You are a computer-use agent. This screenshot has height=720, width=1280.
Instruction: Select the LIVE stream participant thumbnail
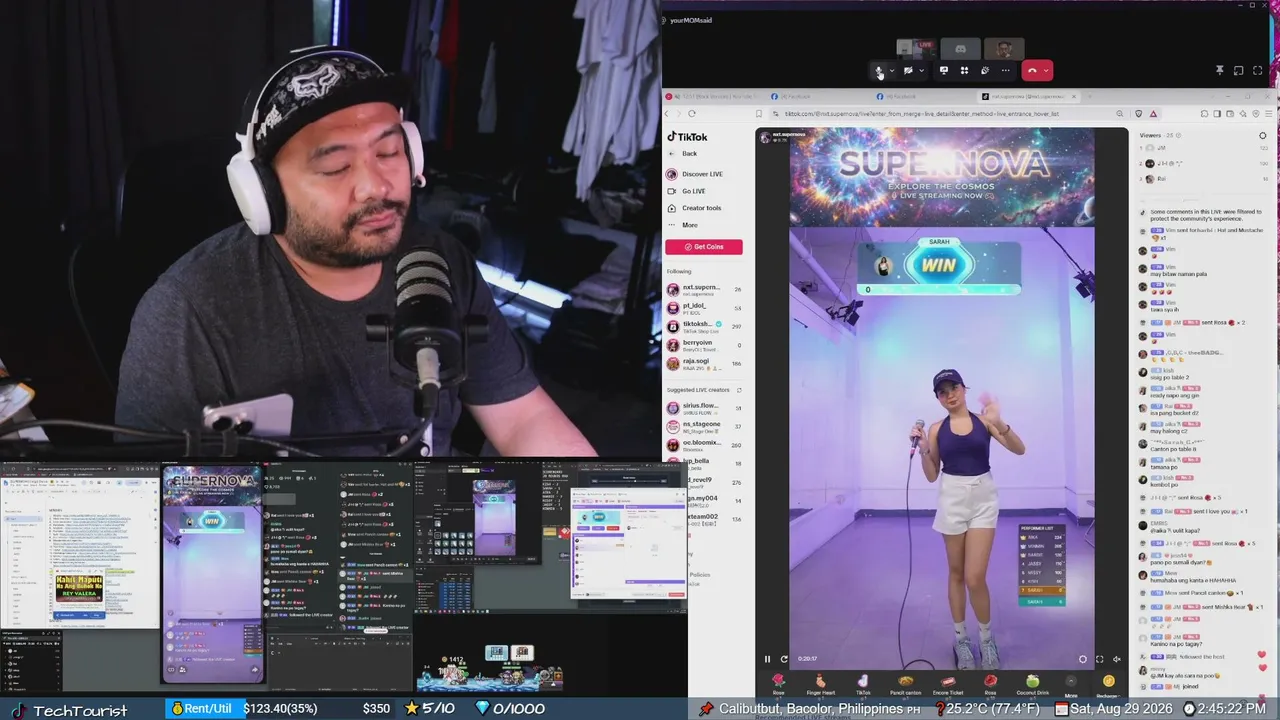(916, 48)
